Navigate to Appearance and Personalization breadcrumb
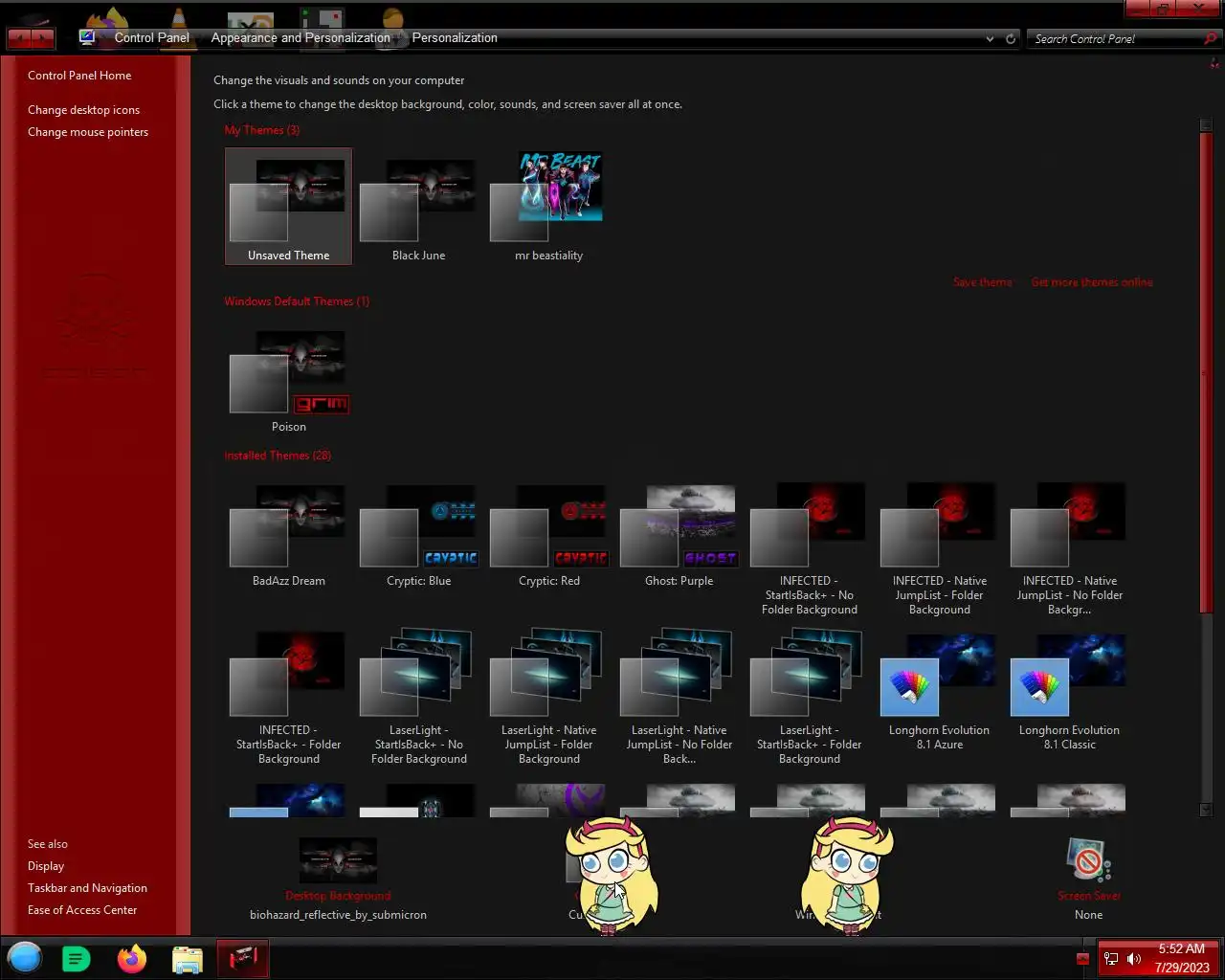1225x980 pixels. [x=301, y=38]
